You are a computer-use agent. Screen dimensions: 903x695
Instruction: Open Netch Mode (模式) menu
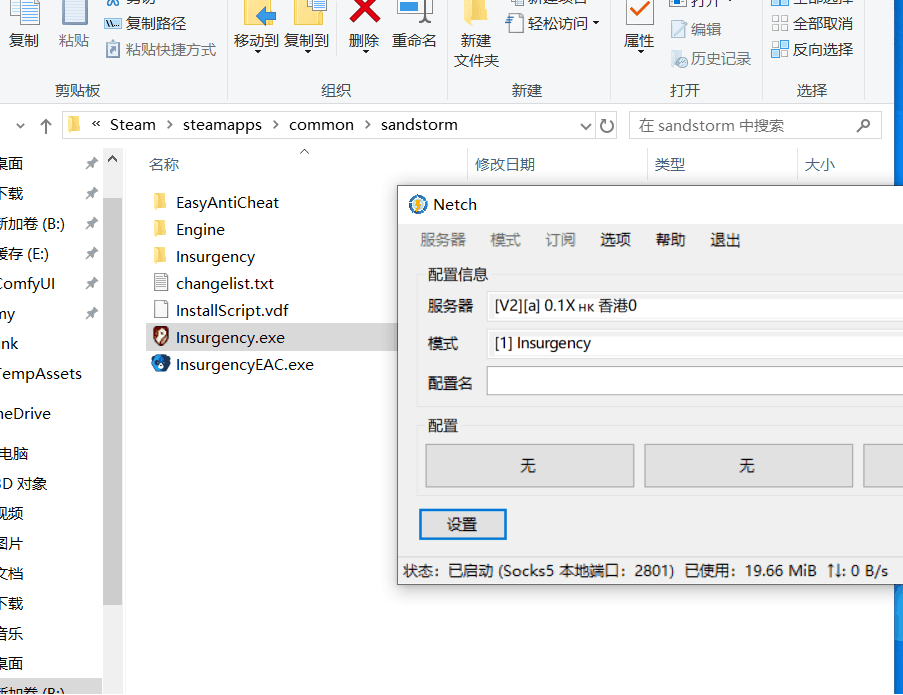tap(506, 240)
